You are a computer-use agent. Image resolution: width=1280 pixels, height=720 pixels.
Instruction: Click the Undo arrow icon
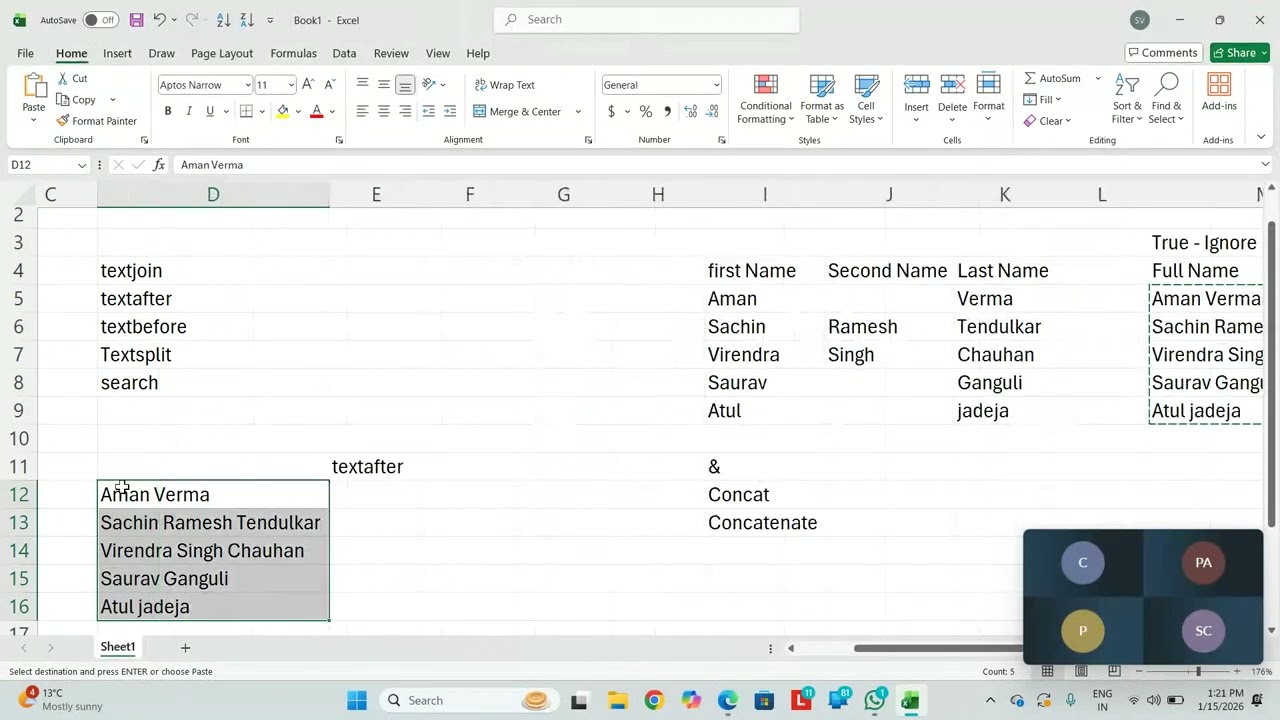pos(159,20)
